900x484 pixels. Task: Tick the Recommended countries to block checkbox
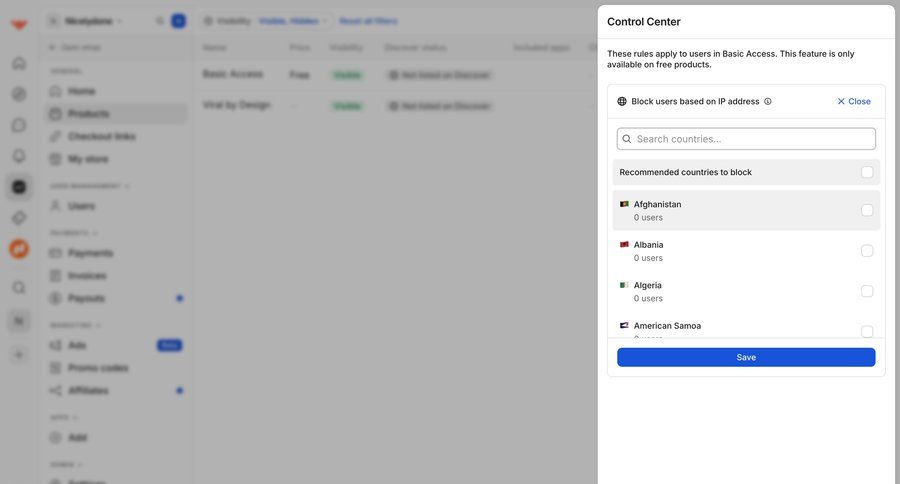pyautogui.click(x=867, y=172)
